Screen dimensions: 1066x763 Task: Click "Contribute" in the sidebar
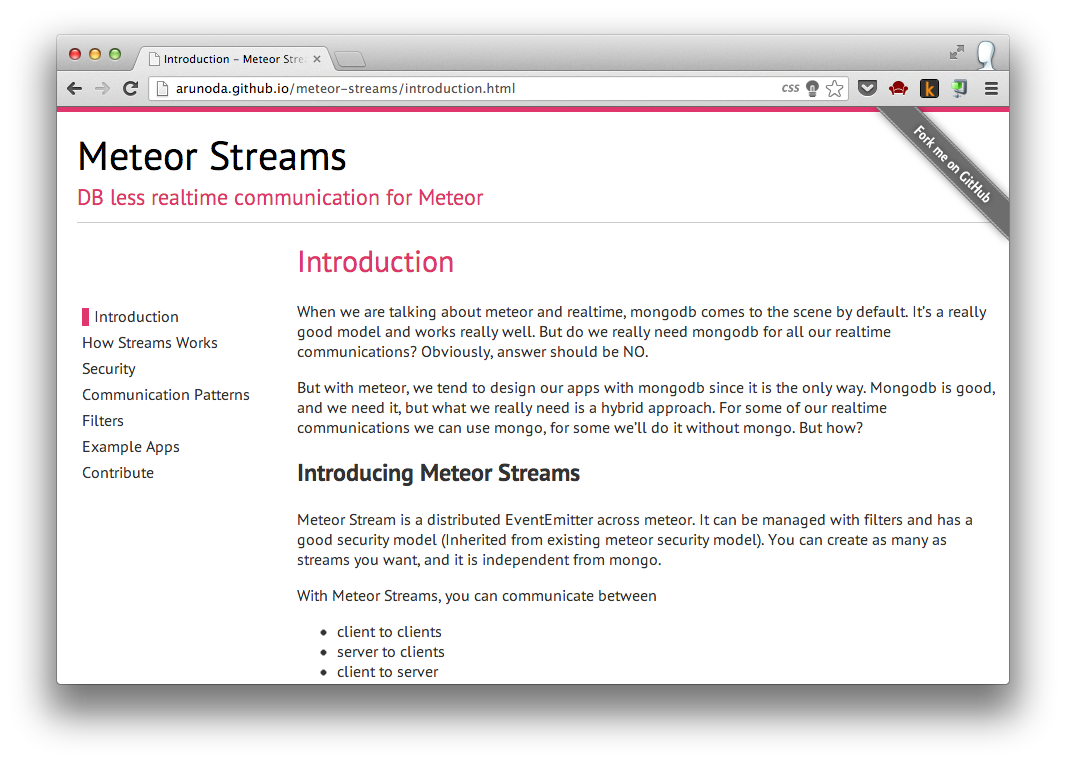click(x=117, y=472)
